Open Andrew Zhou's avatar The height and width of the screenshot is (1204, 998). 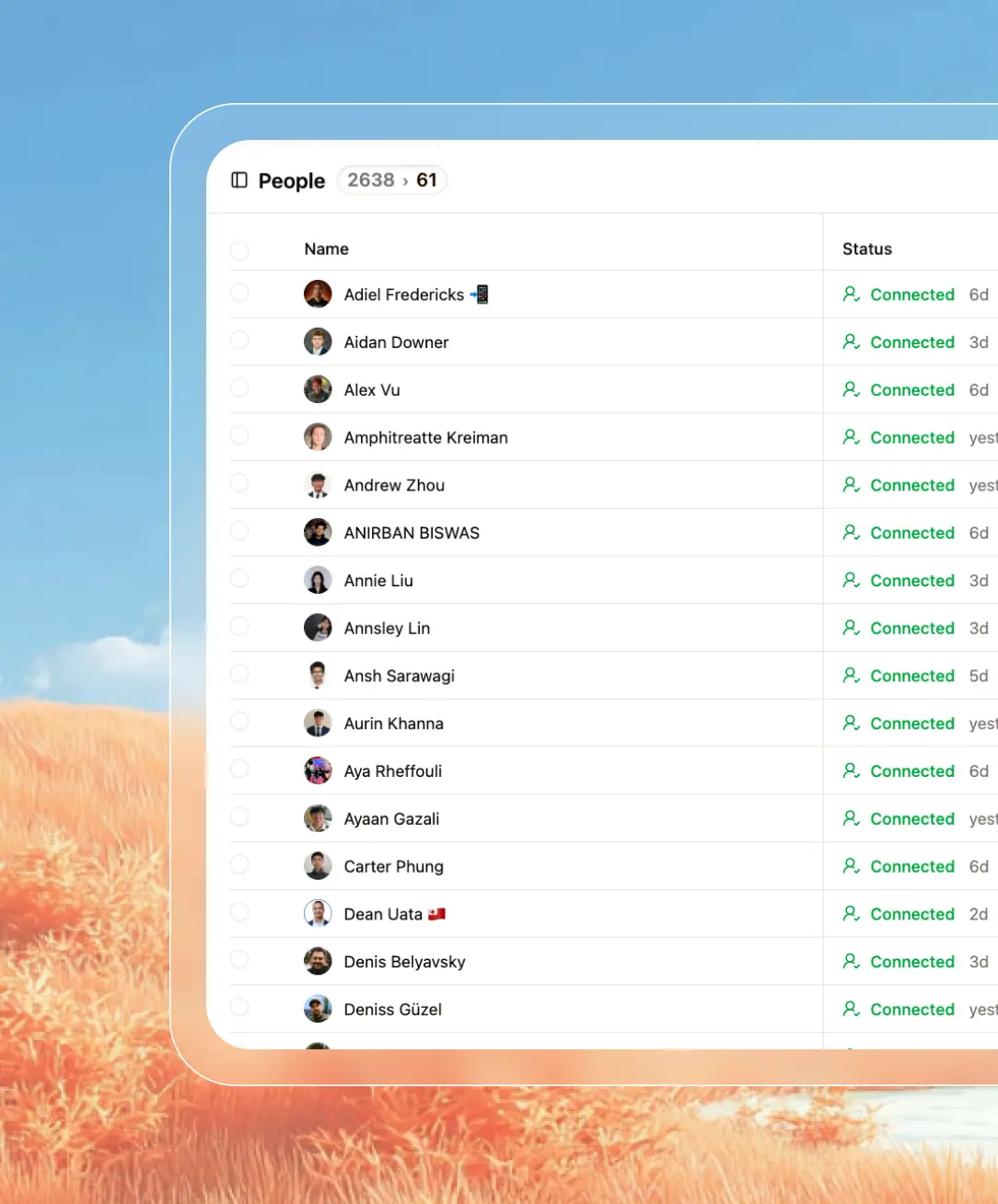tap(318, 485)
